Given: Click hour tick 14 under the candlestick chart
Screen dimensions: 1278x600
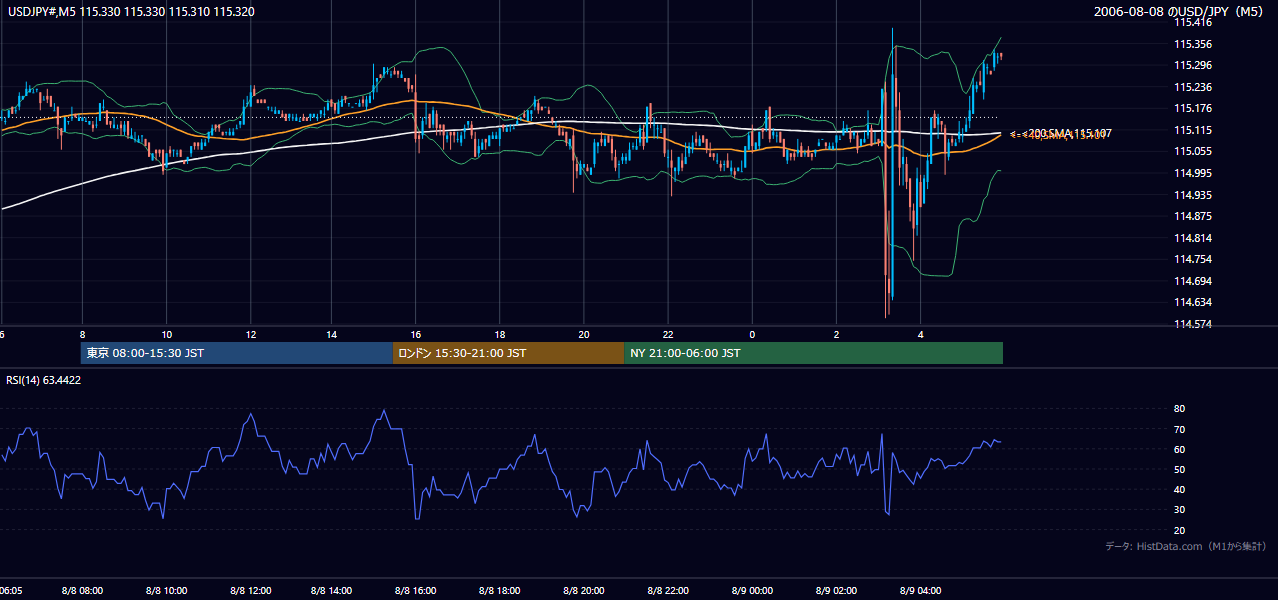Looking at the screenshot, I should click(x=333, y=334).
